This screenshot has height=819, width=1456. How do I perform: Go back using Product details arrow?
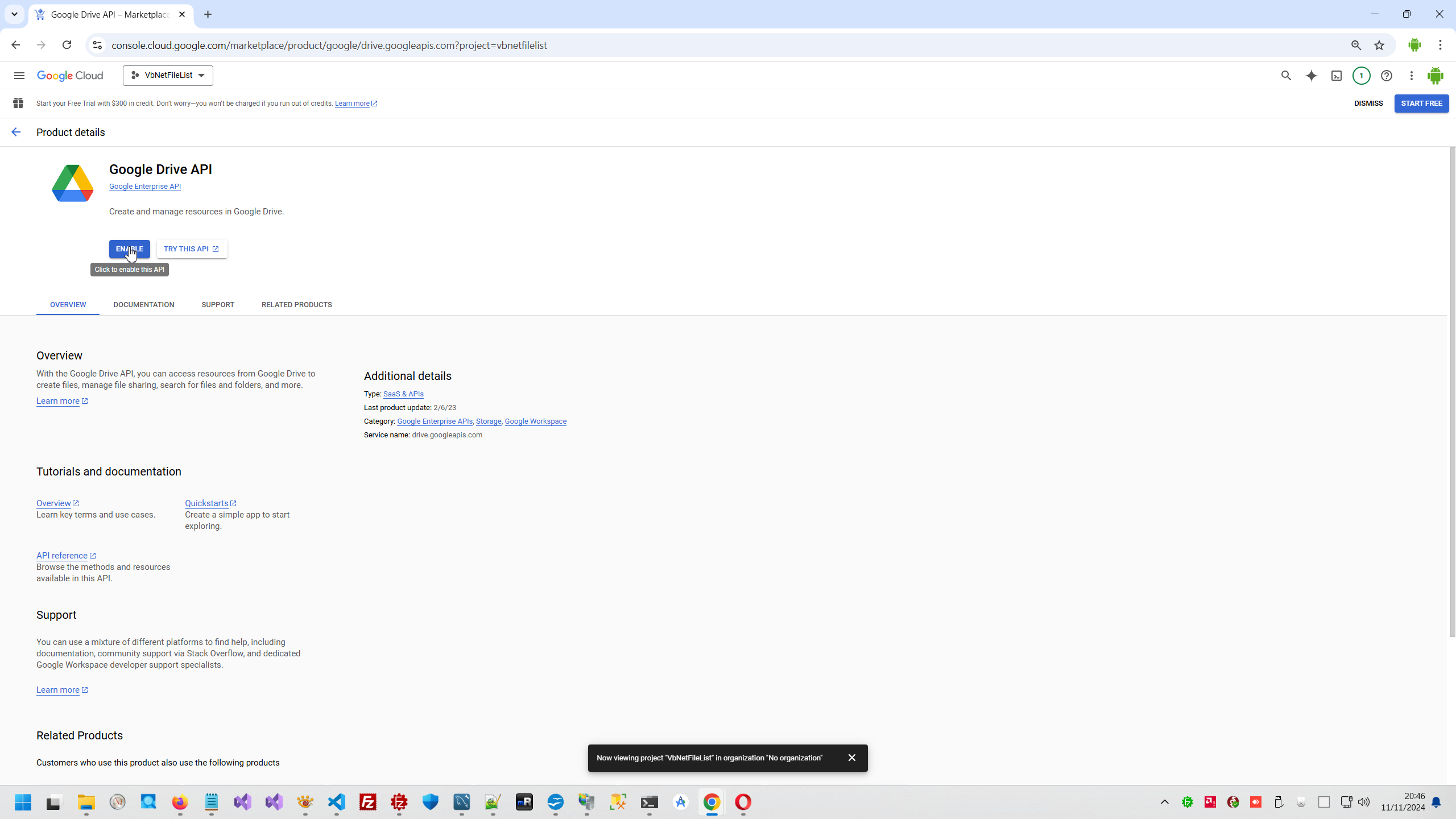(16, 132)
